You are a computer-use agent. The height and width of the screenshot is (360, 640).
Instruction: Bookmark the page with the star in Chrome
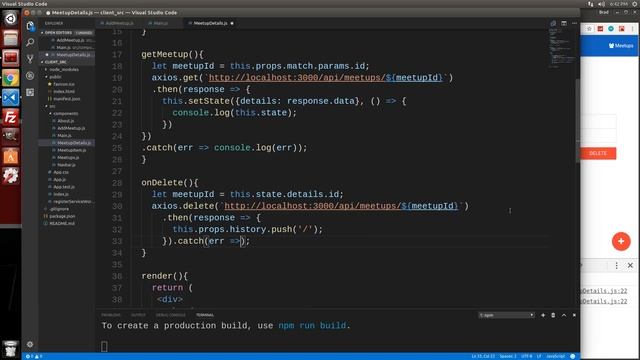point(589,29)
